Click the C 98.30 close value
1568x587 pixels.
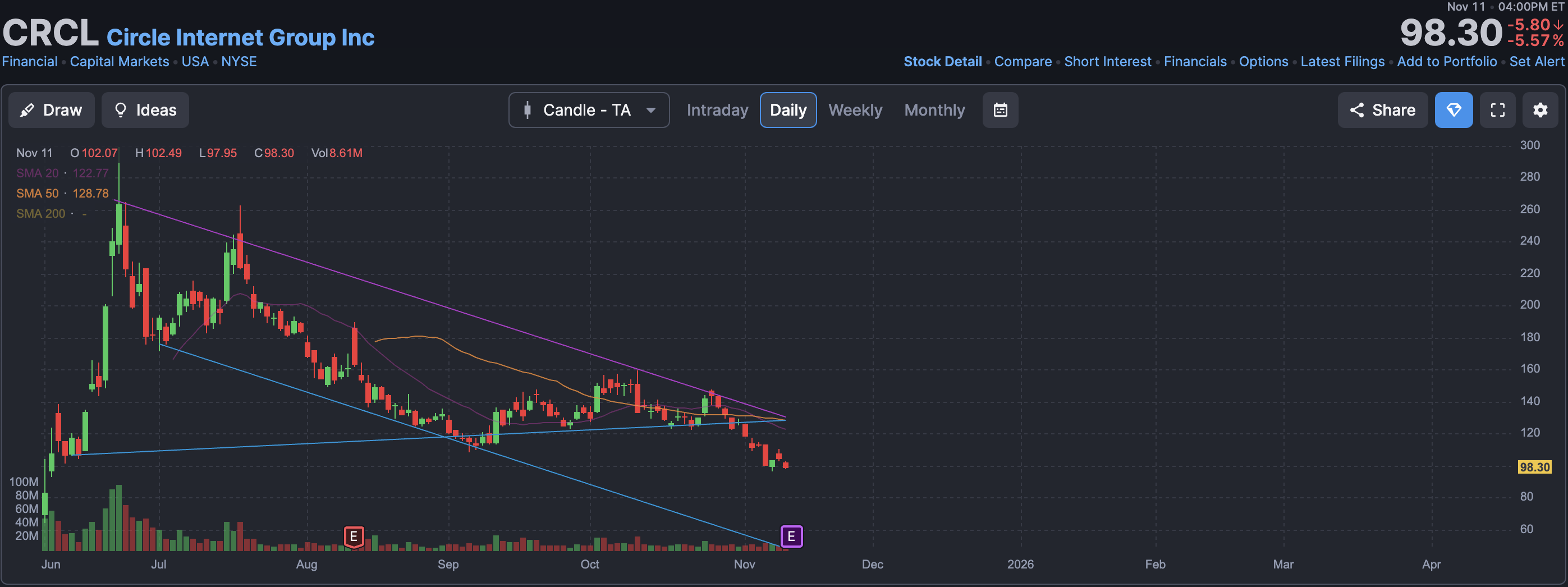[x=274, y=153]
